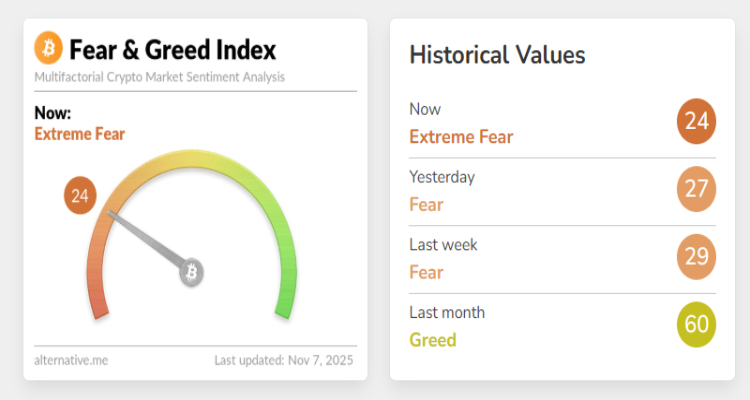Click the gray Bitcoin coin on gauge needle
Screen dimensions: 750x400
click(x=191, y=272)
